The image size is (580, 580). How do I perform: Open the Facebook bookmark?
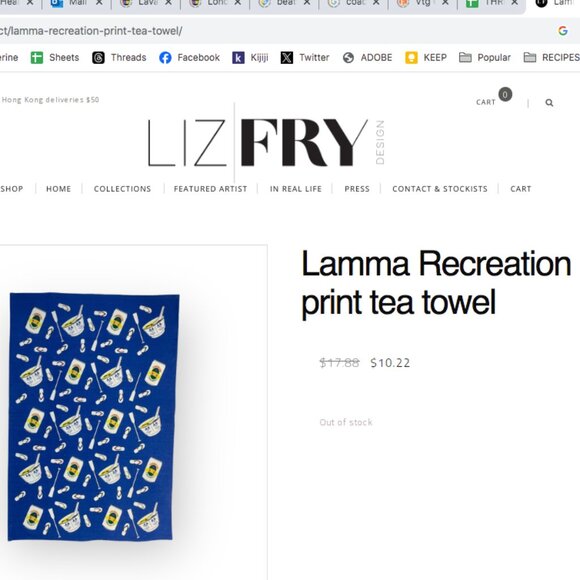tap(189, 58)
